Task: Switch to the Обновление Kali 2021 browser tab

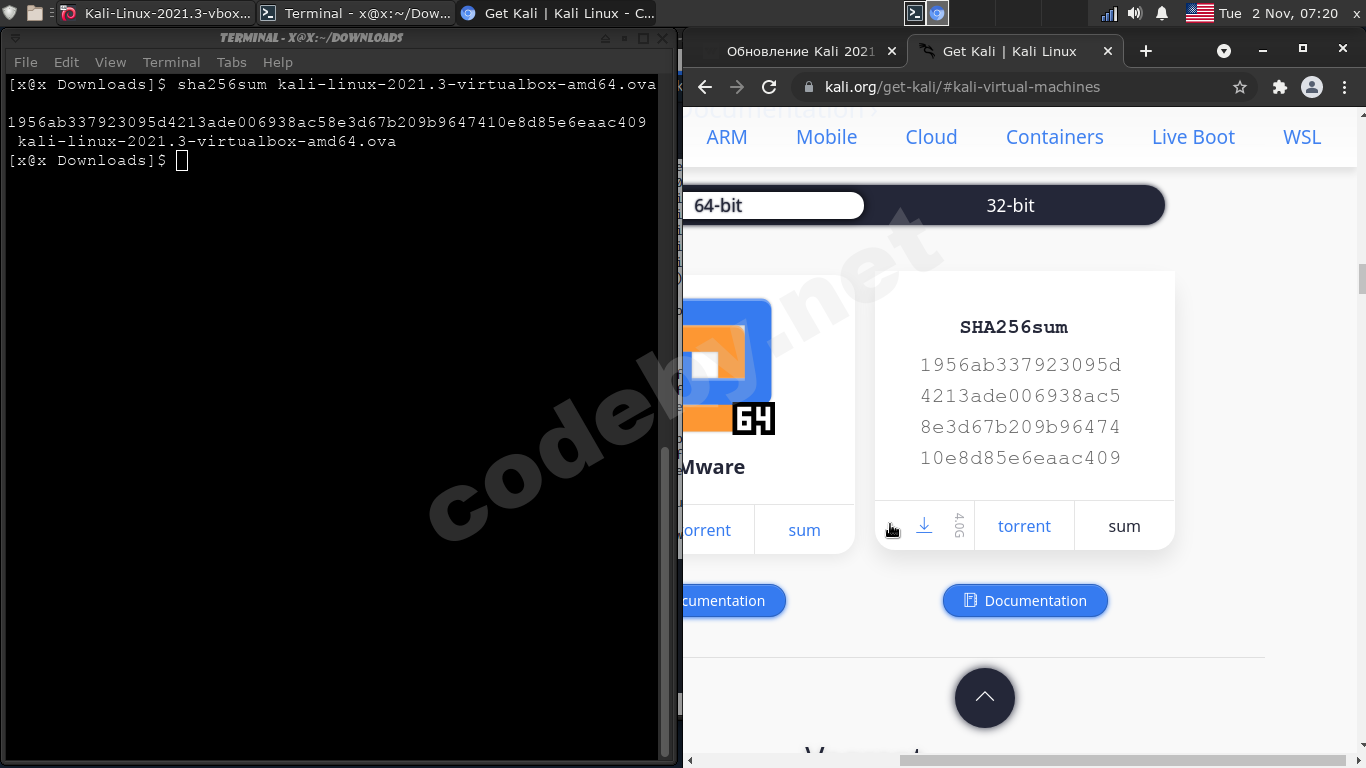Action: [x=799, y=51]
